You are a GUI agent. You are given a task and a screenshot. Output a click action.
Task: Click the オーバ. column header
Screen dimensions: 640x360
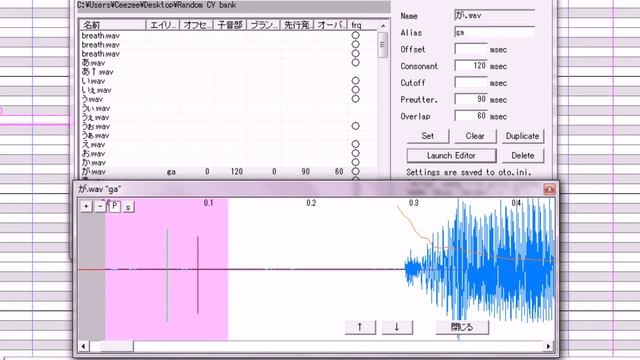click(x=330, y=25)
